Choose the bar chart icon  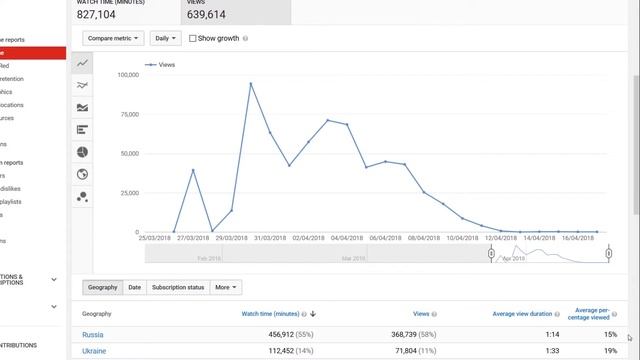pyautogui.click(x=82, y=130)
